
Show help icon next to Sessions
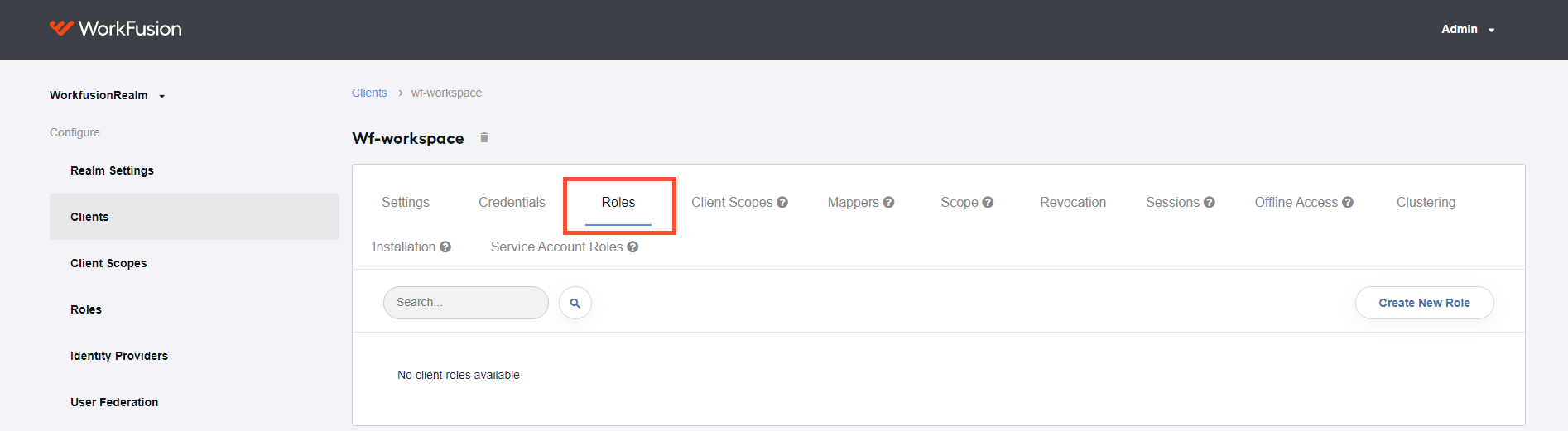1210,203
